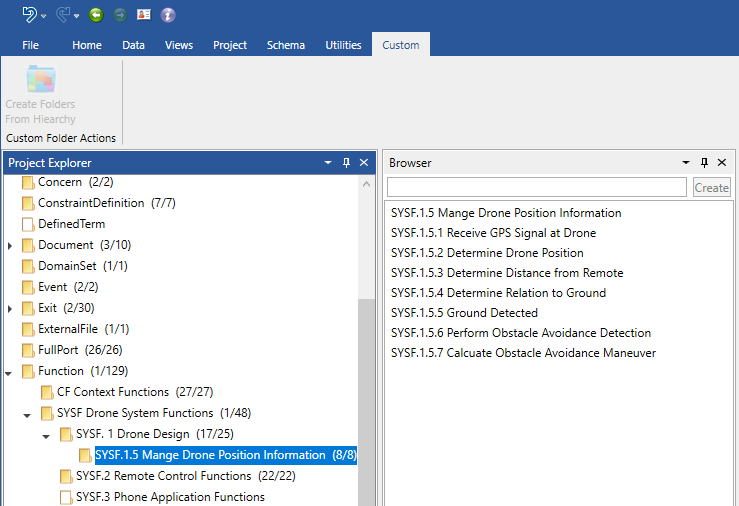Click the green back navigation arrow
Screen dimensions: 739x506
(x=96, y=15)
